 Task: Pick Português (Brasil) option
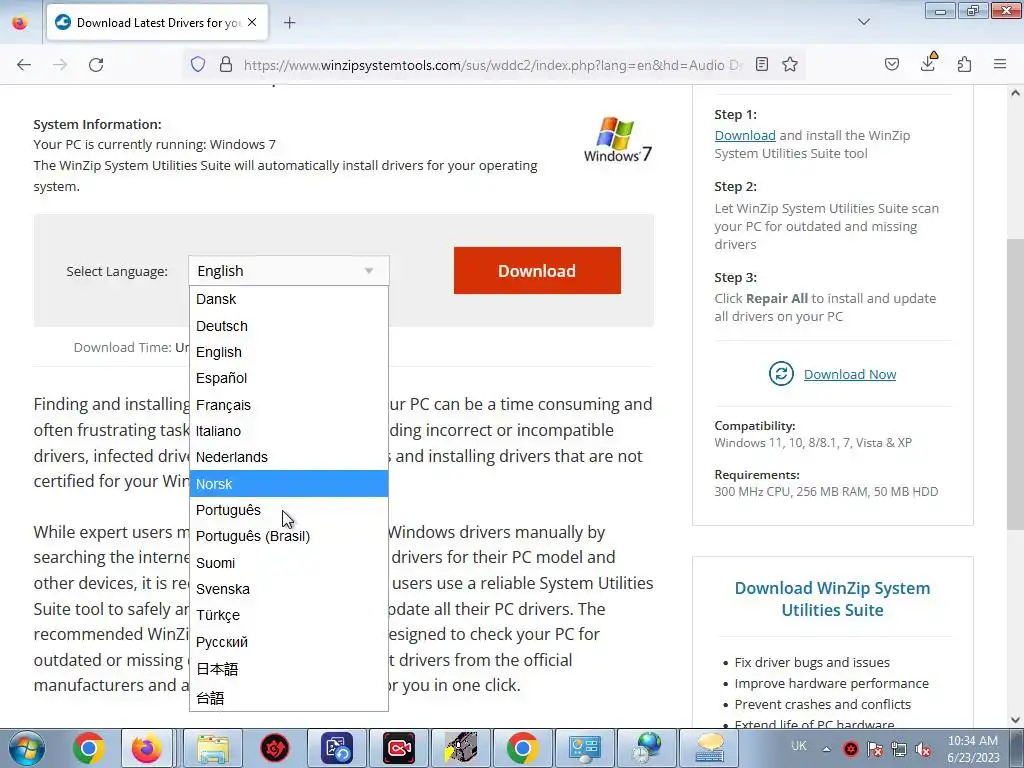click(x=289, y=536)
